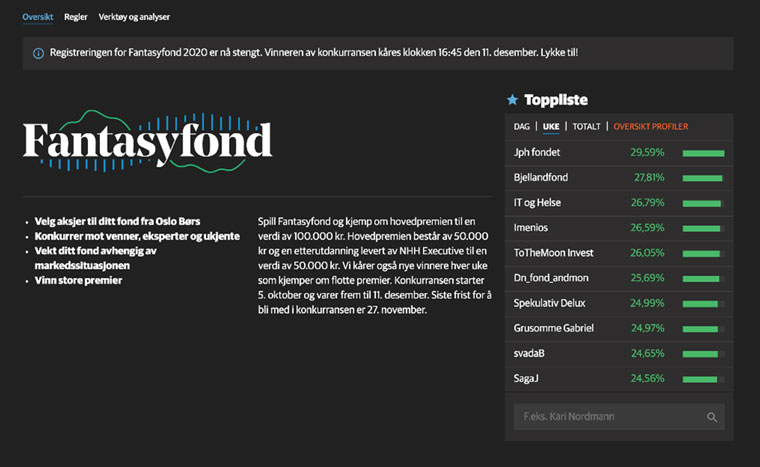Switch the toplist to DAG
This screenshot has height=467, width=760.
pos(522,127)
